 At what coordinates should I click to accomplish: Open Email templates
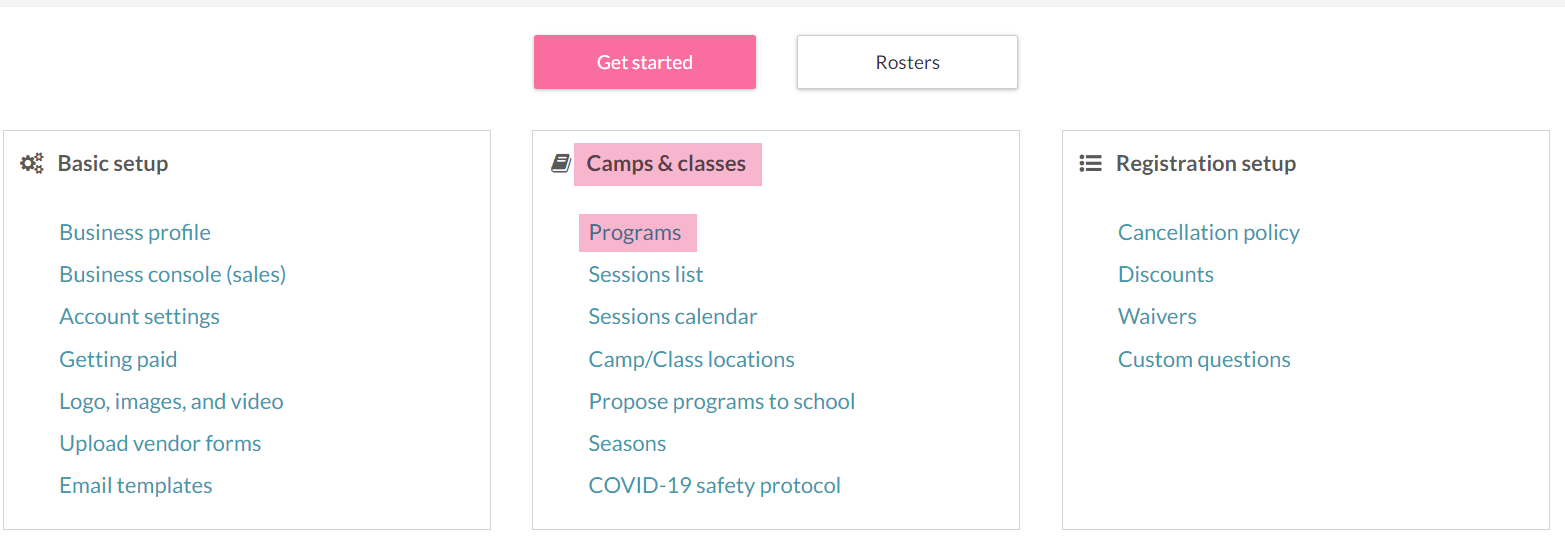[x=136, y=486]
